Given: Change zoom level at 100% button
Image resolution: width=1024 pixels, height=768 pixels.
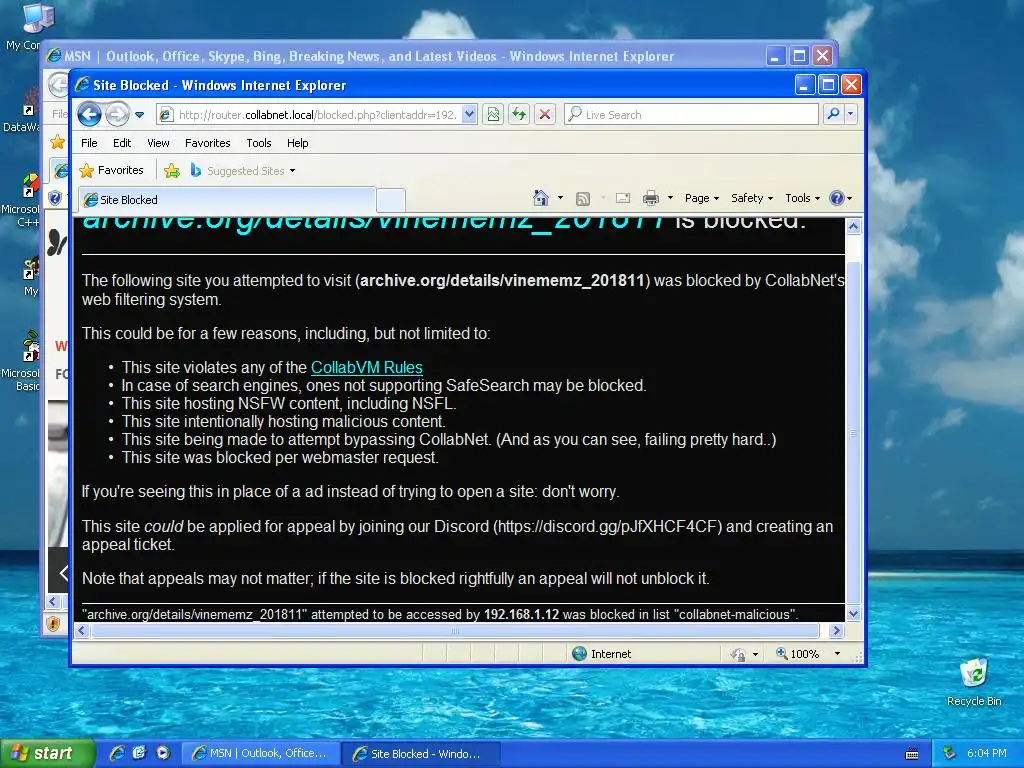Looking at the screenshot, I should (x=797, y=654).
